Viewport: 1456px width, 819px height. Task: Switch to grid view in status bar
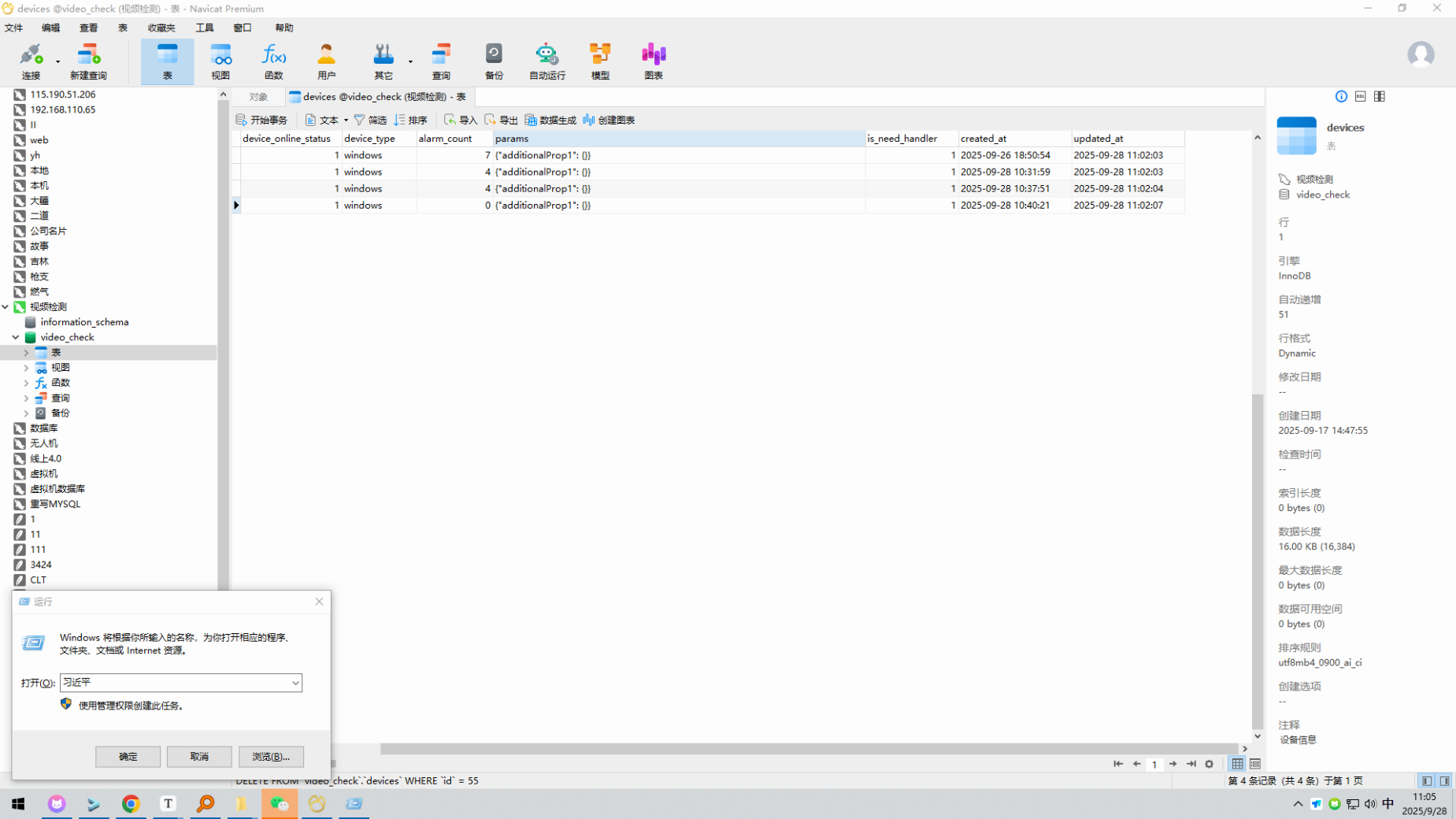1237,764
